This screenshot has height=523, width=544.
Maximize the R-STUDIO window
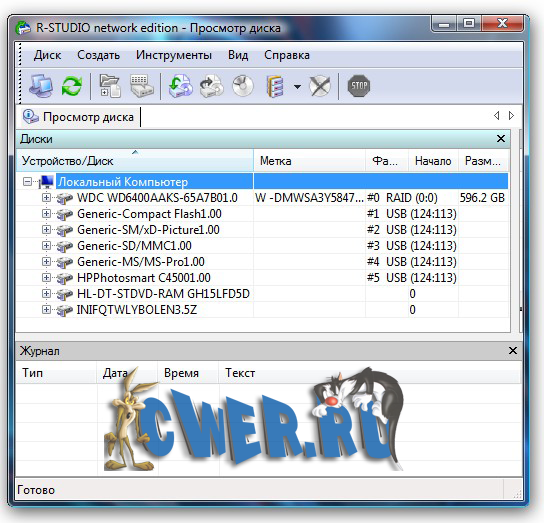coord(469,23)
